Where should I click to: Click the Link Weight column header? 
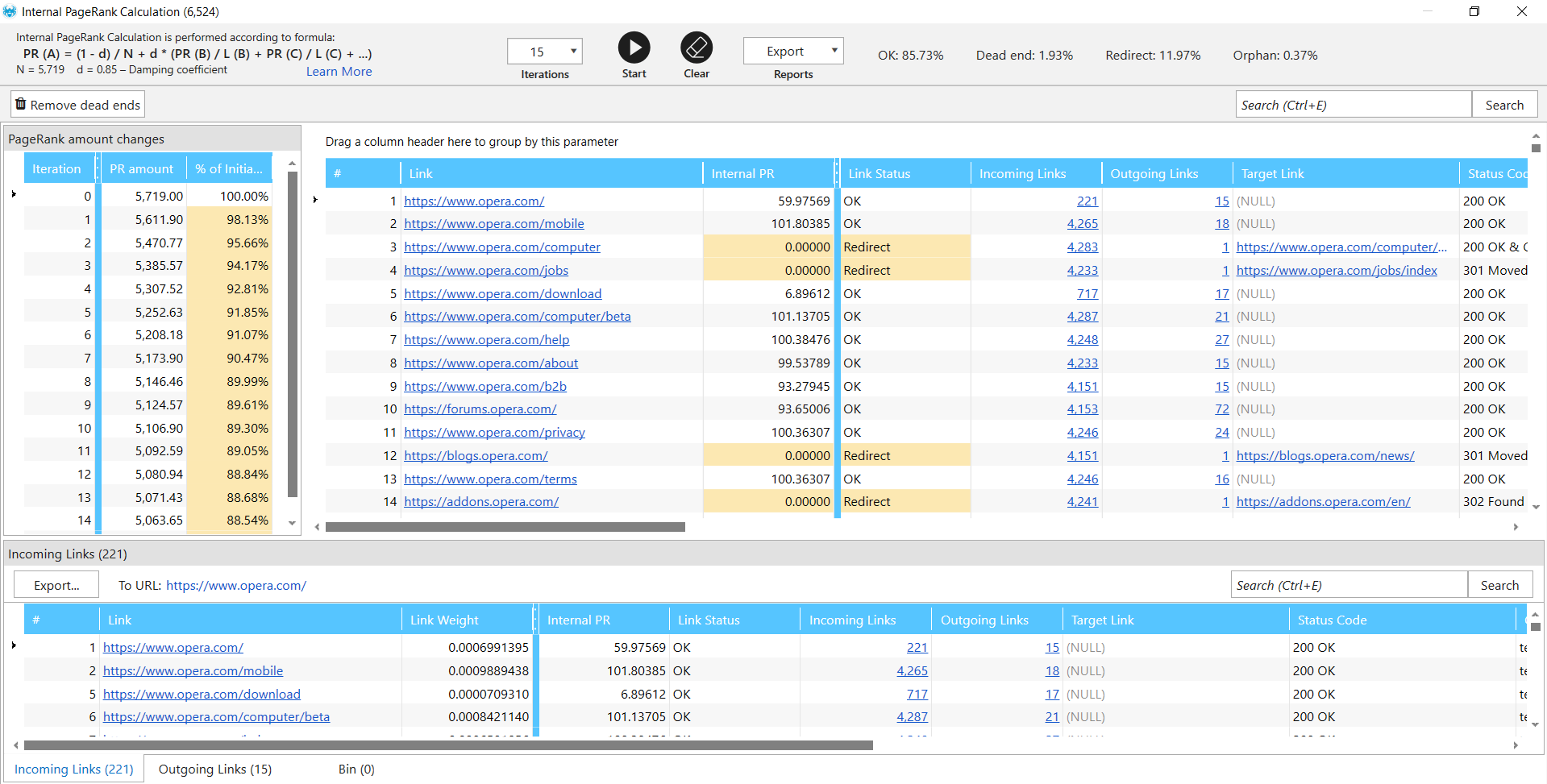467,620
